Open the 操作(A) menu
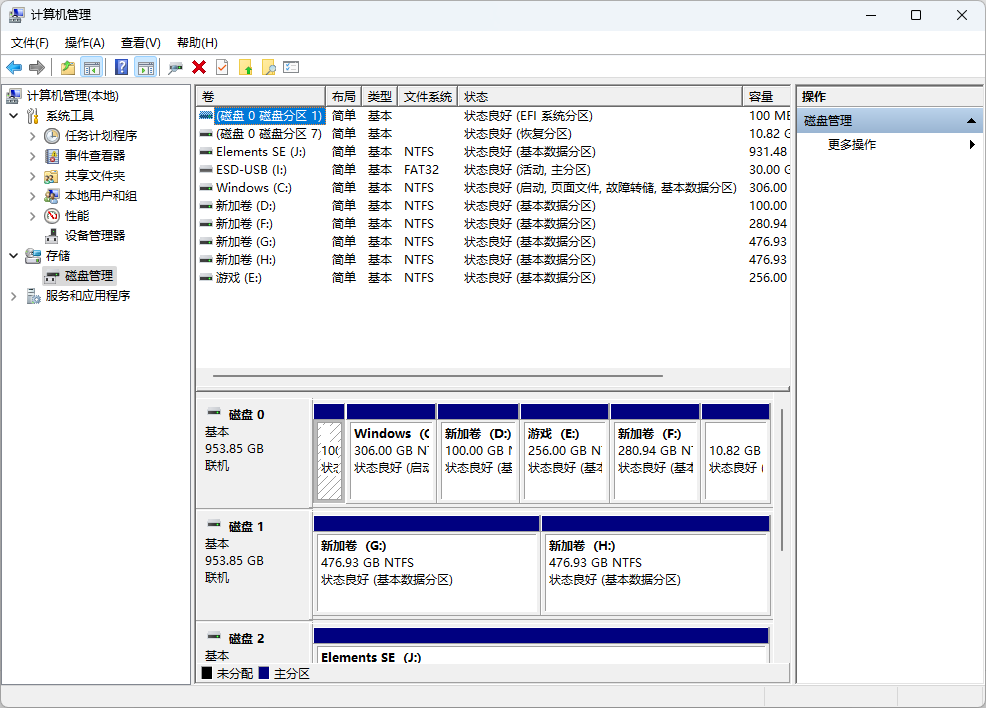This screenshot has width=986, height=708. point(84,43)
